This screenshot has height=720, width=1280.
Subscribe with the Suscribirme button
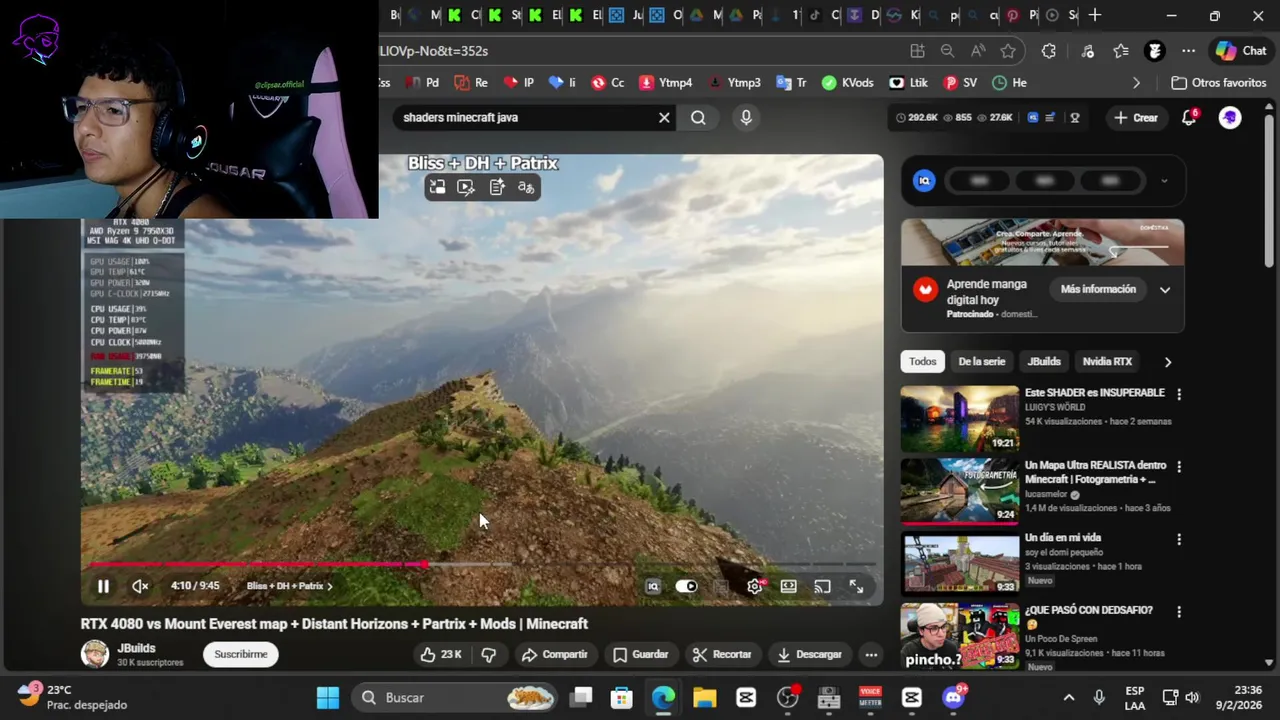(x=241, y=654)
